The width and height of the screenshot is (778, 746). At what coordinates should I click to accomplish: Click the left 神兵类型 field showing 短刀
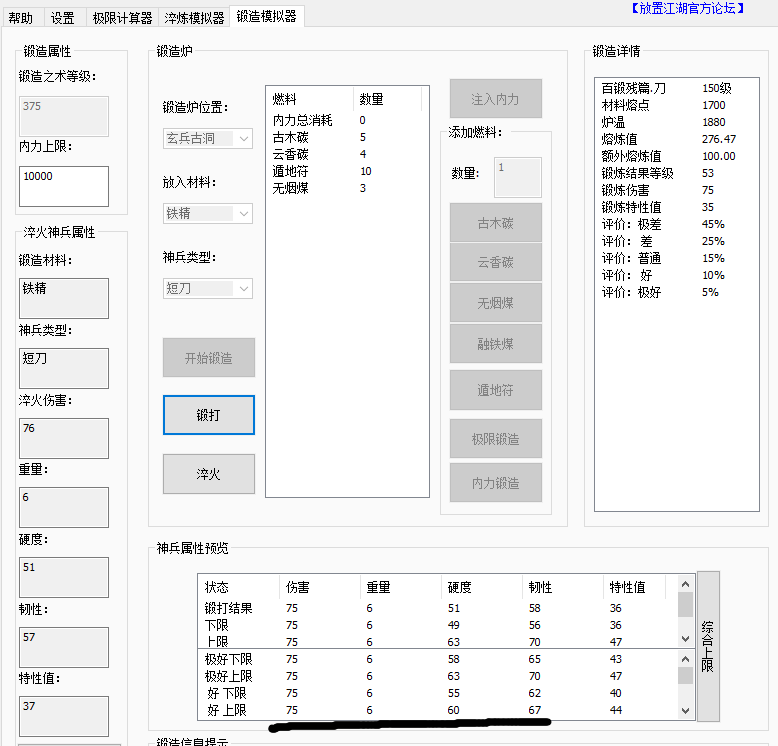coord(64,368)
